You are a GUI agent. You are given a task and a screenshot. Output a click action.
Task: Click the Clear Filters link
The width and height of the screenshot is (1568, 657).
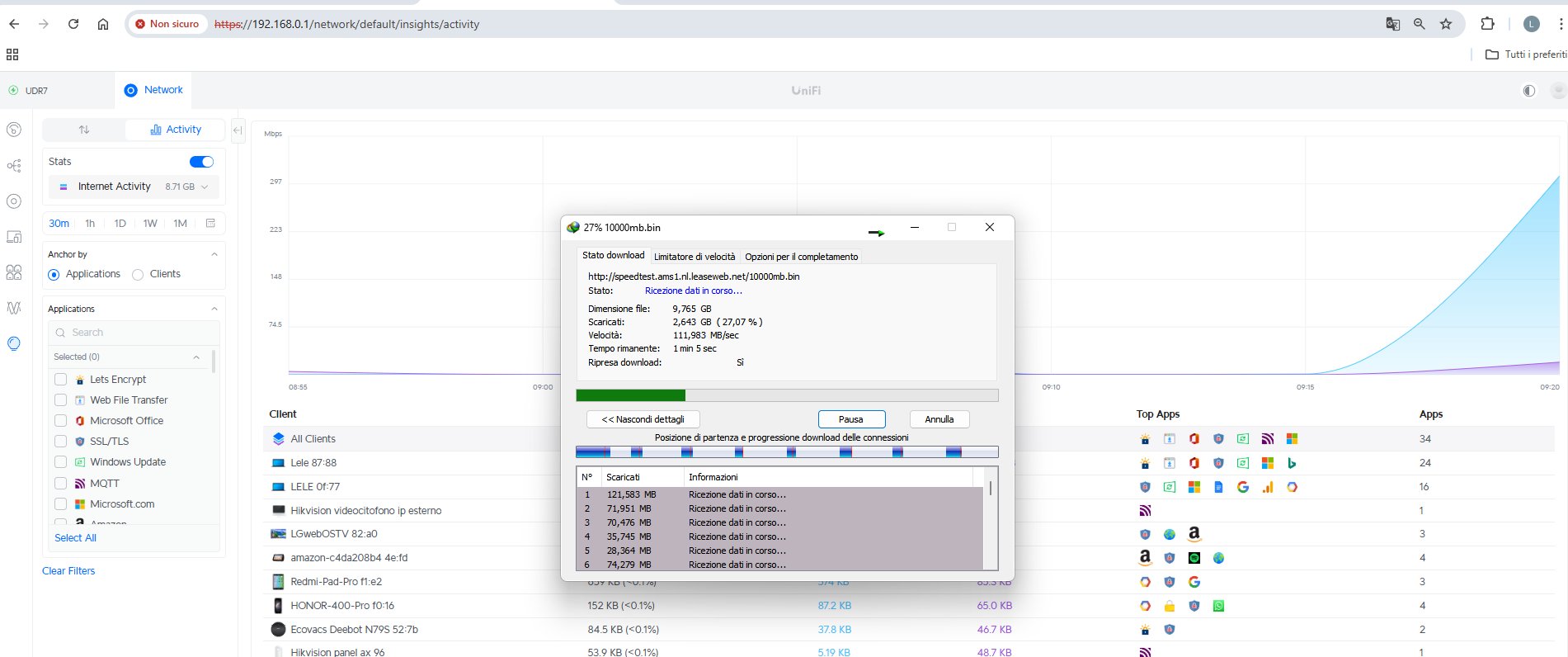(x=68, y=571)
